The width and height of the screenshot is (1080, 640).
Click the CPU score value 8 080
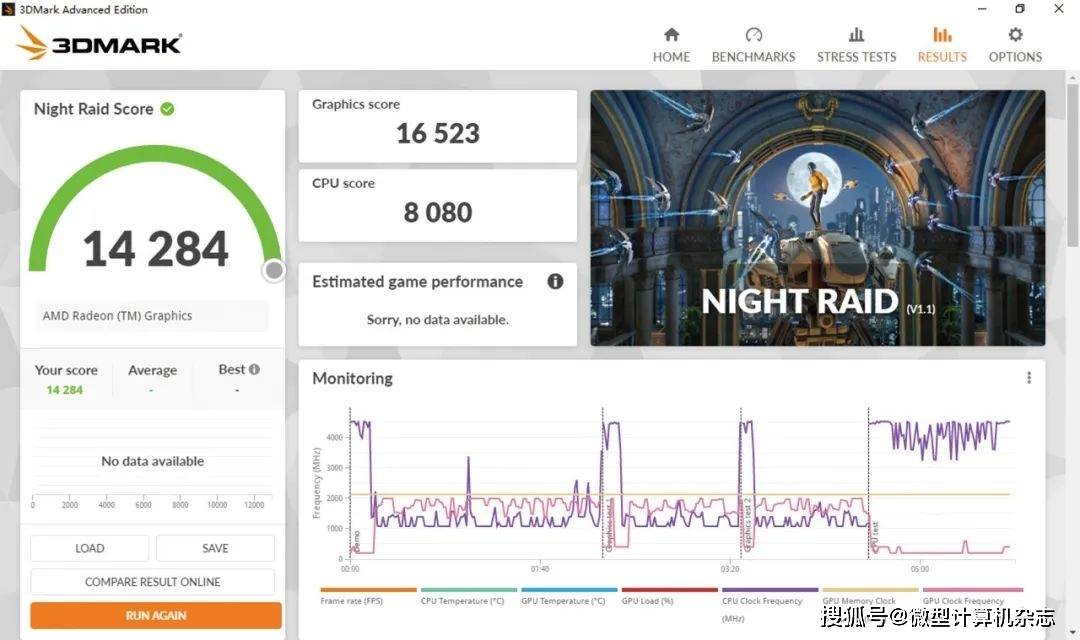[x=437, y=212]
